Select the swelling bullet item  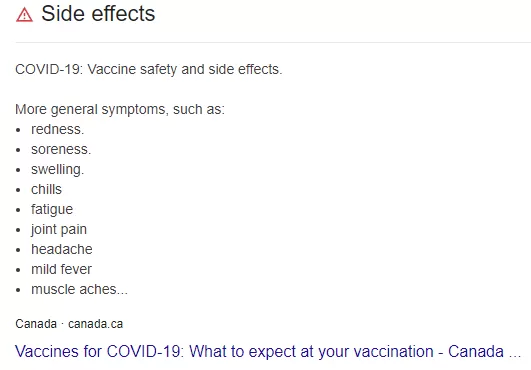pyautogui.click(x=58, y=170)
